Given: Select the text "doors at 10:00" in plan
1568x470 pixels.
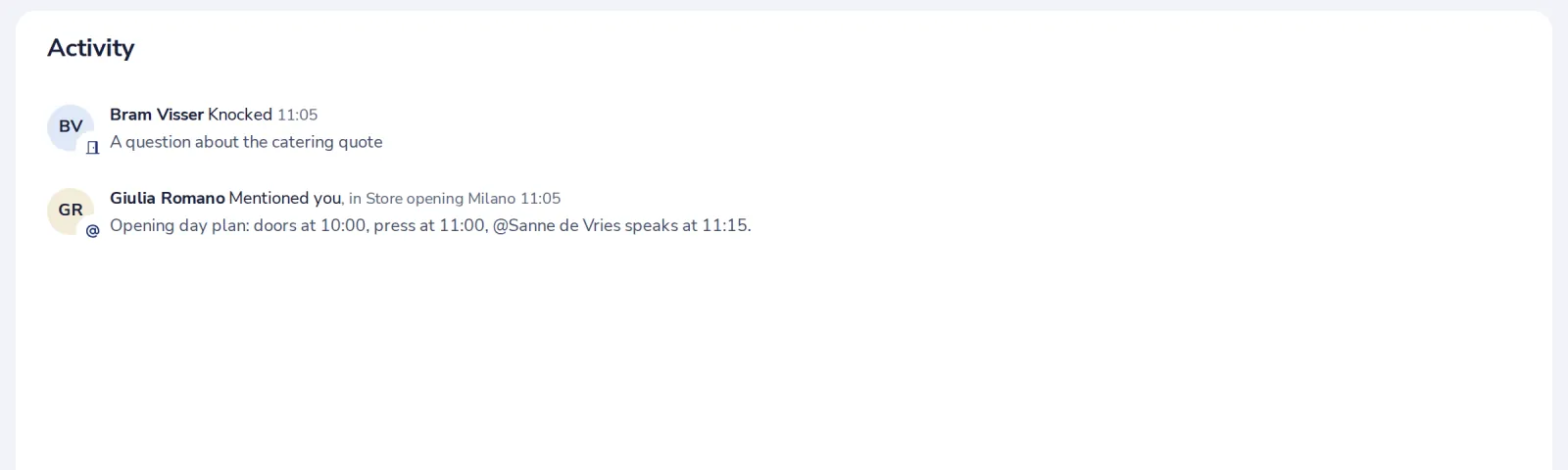Looking at the screenshot, I should point(311,225).
